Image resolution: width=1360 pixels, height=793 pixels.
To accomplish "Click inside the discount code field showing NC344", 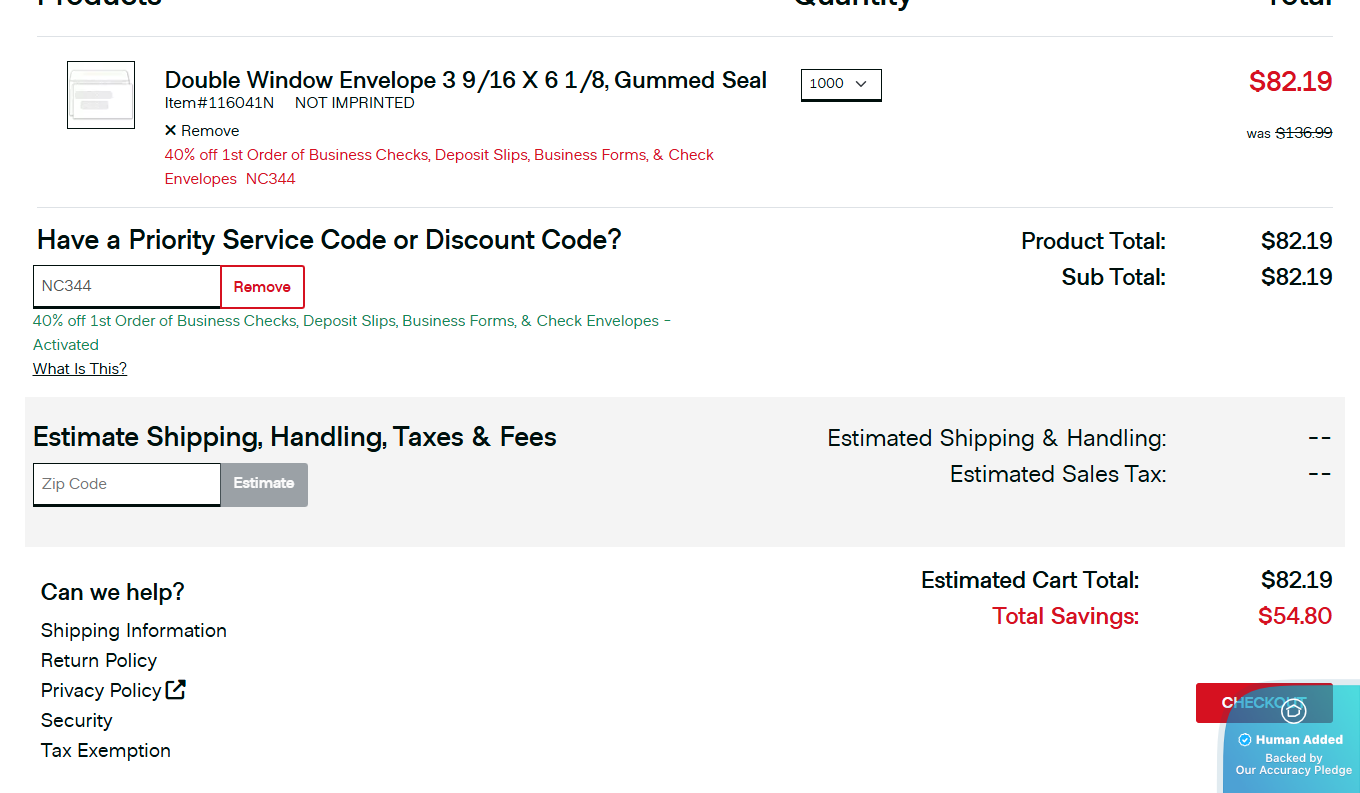I will [x=126, y=286].
